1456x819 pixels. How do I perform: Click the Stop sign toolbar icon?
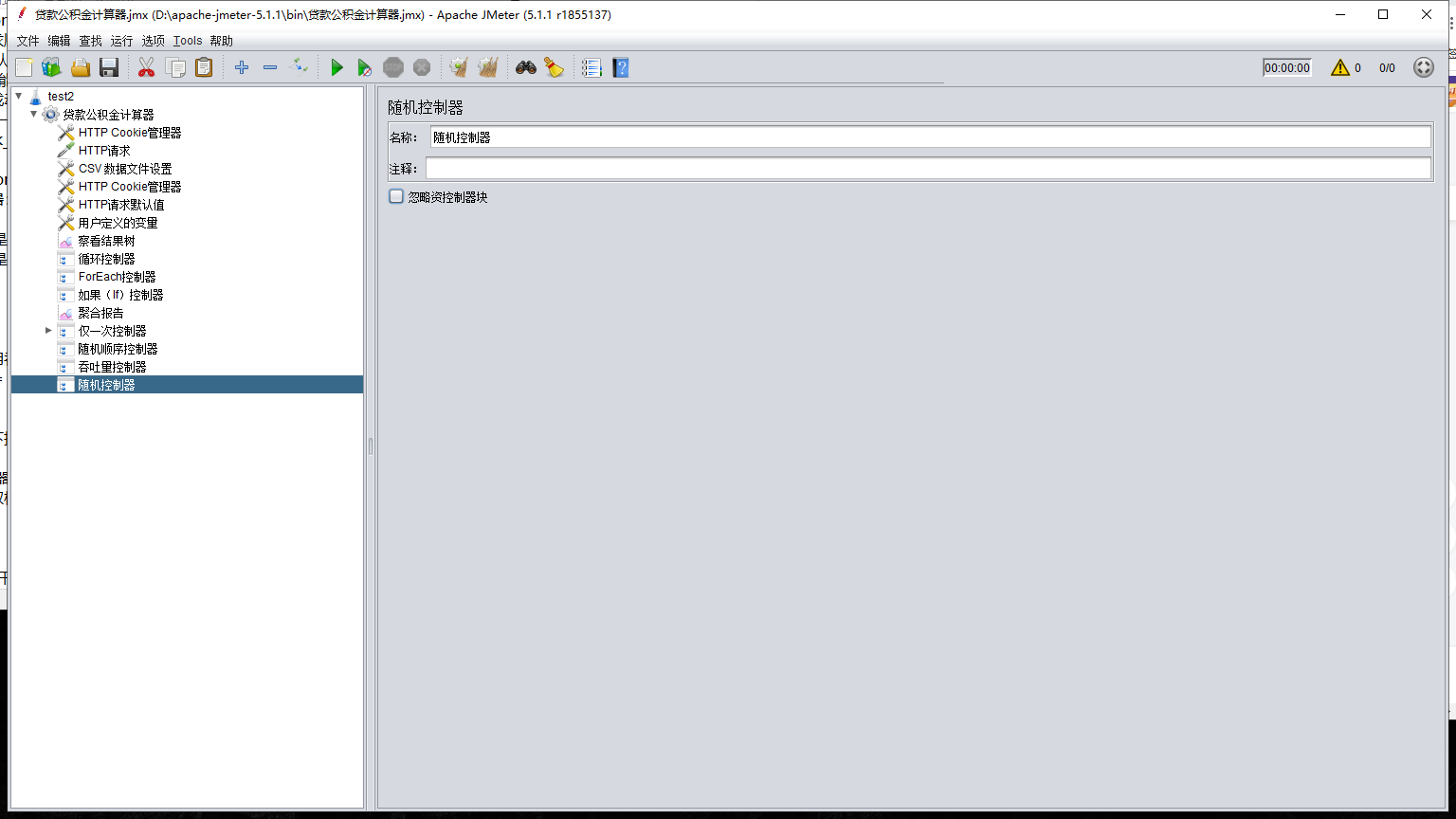click(x=393, y=67)
